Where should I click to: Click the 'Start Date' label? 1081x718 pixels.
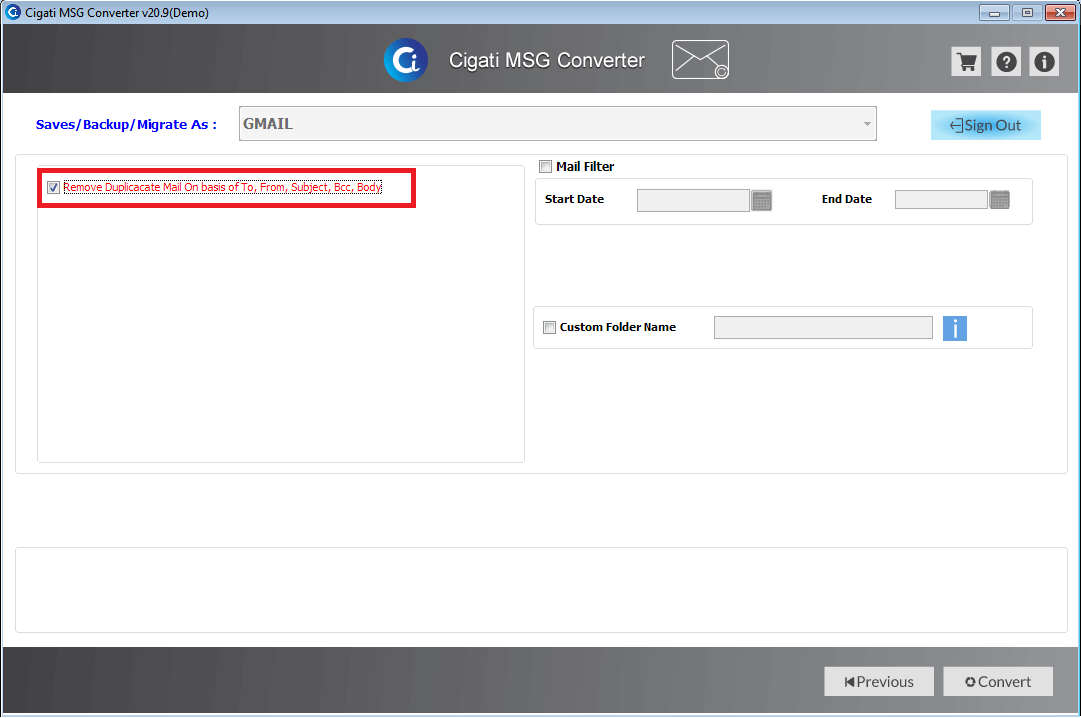(574, 199)
